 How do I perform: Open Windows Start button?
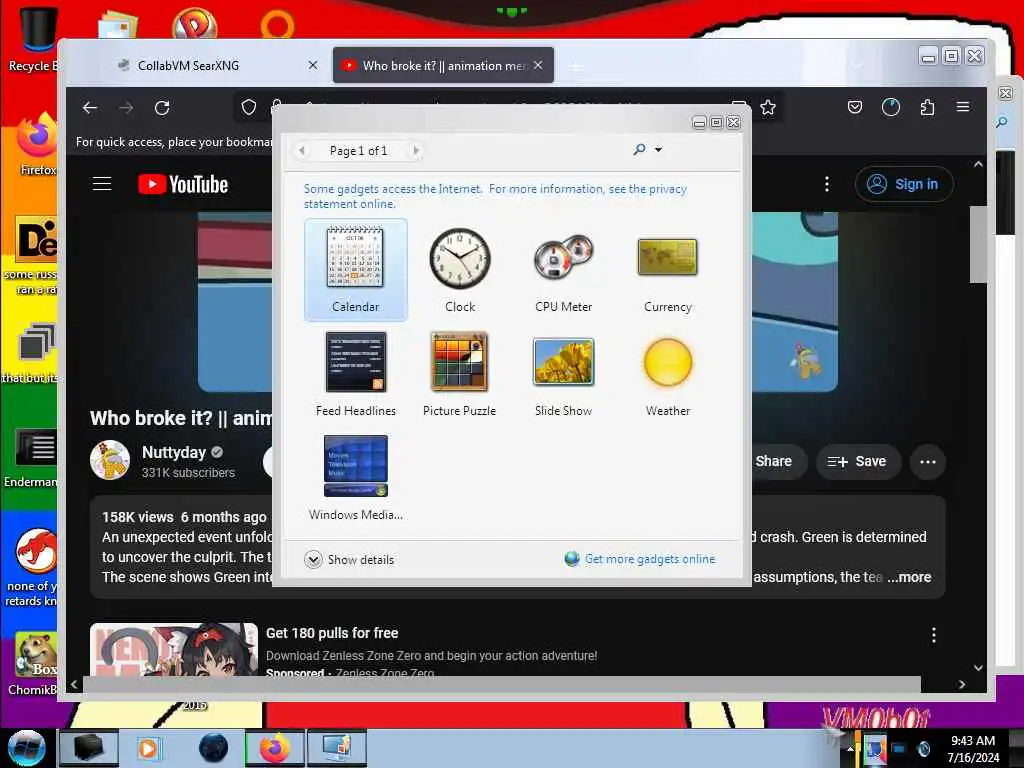pyautogui.click(x=27, y=748)
